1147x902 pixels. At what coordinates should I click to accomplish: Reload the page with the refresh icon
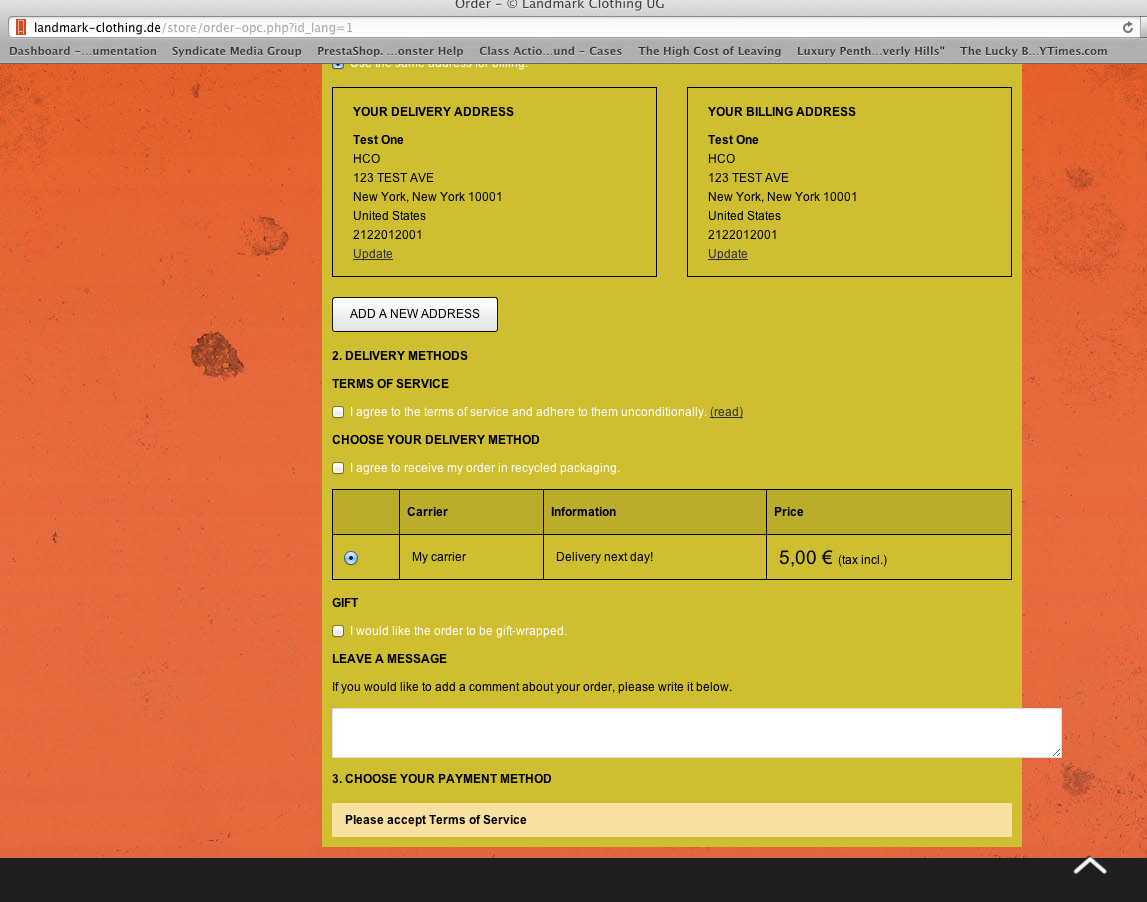coord(1127,28)
